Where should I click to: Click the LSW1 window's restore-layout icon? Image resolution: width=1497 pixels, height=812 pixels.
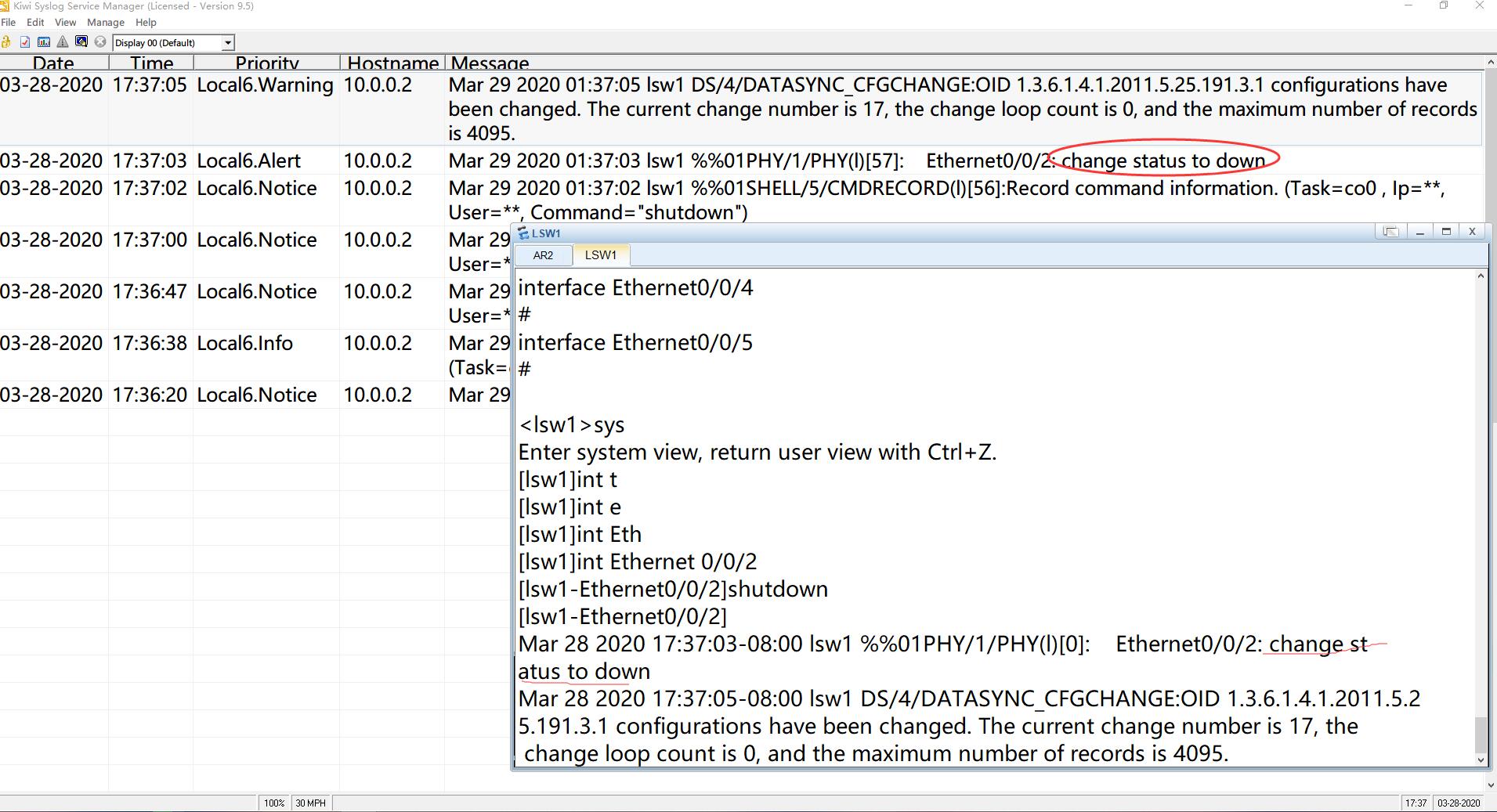point(1390,232)
